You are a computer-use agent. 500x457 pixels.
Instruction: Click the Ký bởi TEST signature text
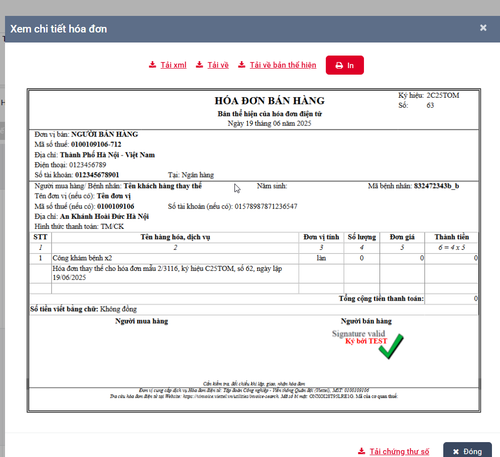[366, 341]
